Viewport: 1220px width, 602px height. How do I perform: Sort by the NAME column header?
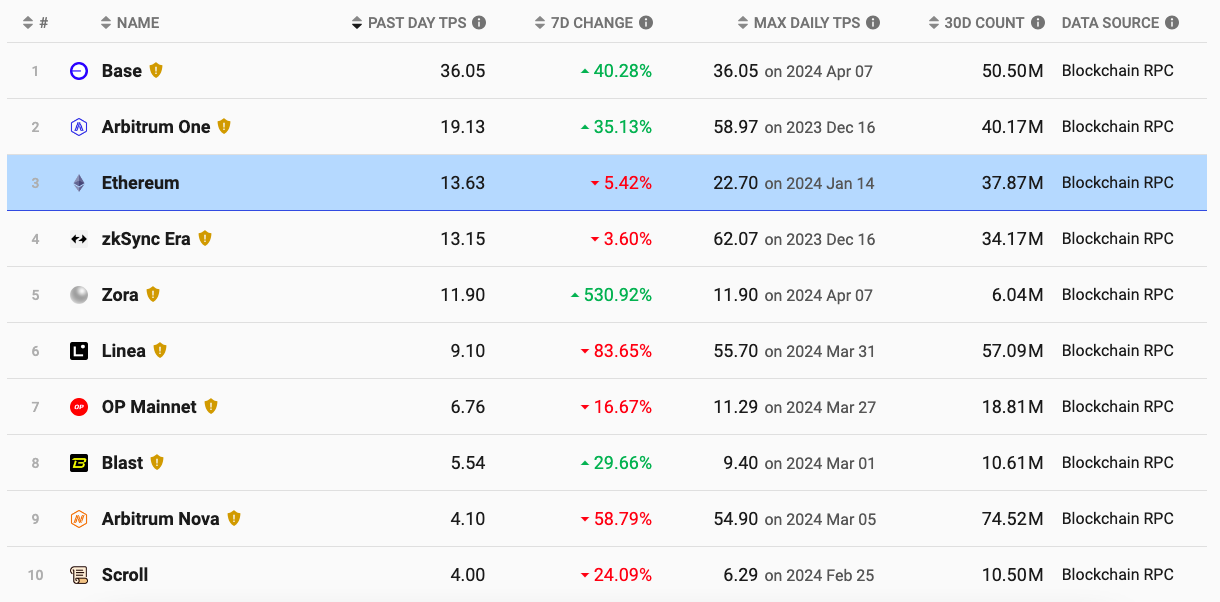click(x=137, y=22)
